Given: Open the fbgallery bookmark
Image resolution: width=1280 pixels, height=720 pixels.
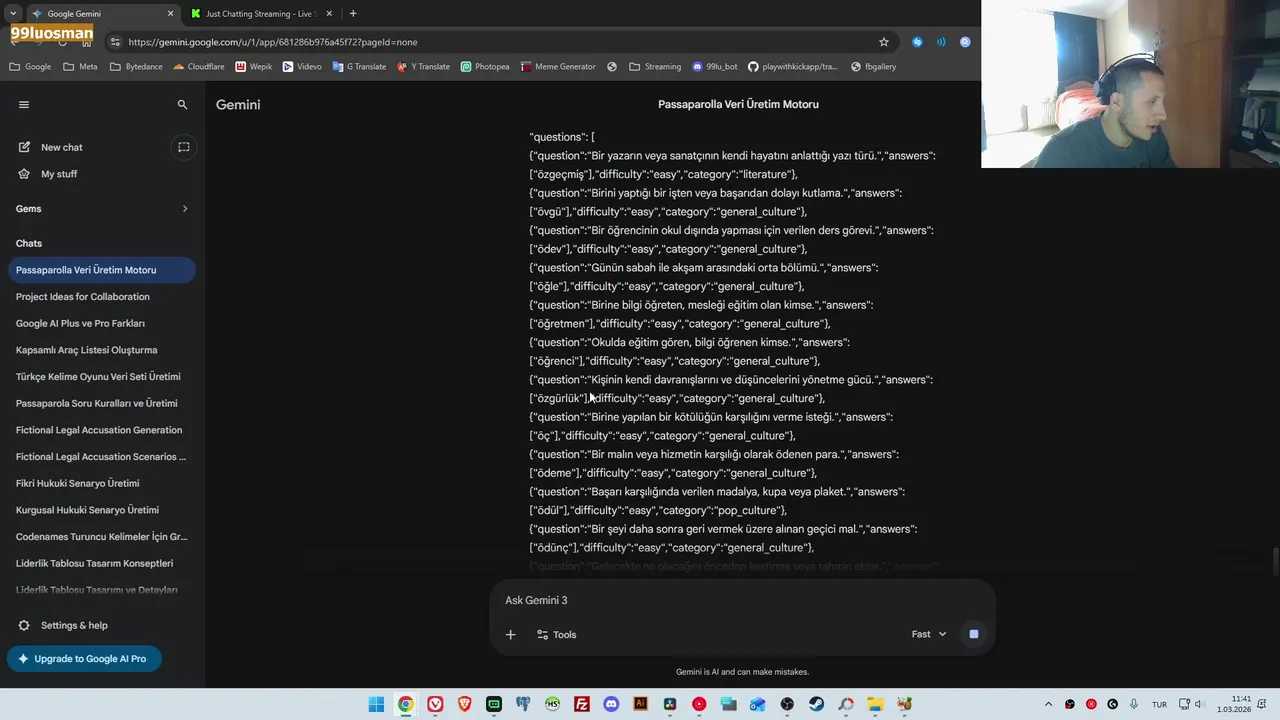Looking at the screenshot, I should 873,67.
